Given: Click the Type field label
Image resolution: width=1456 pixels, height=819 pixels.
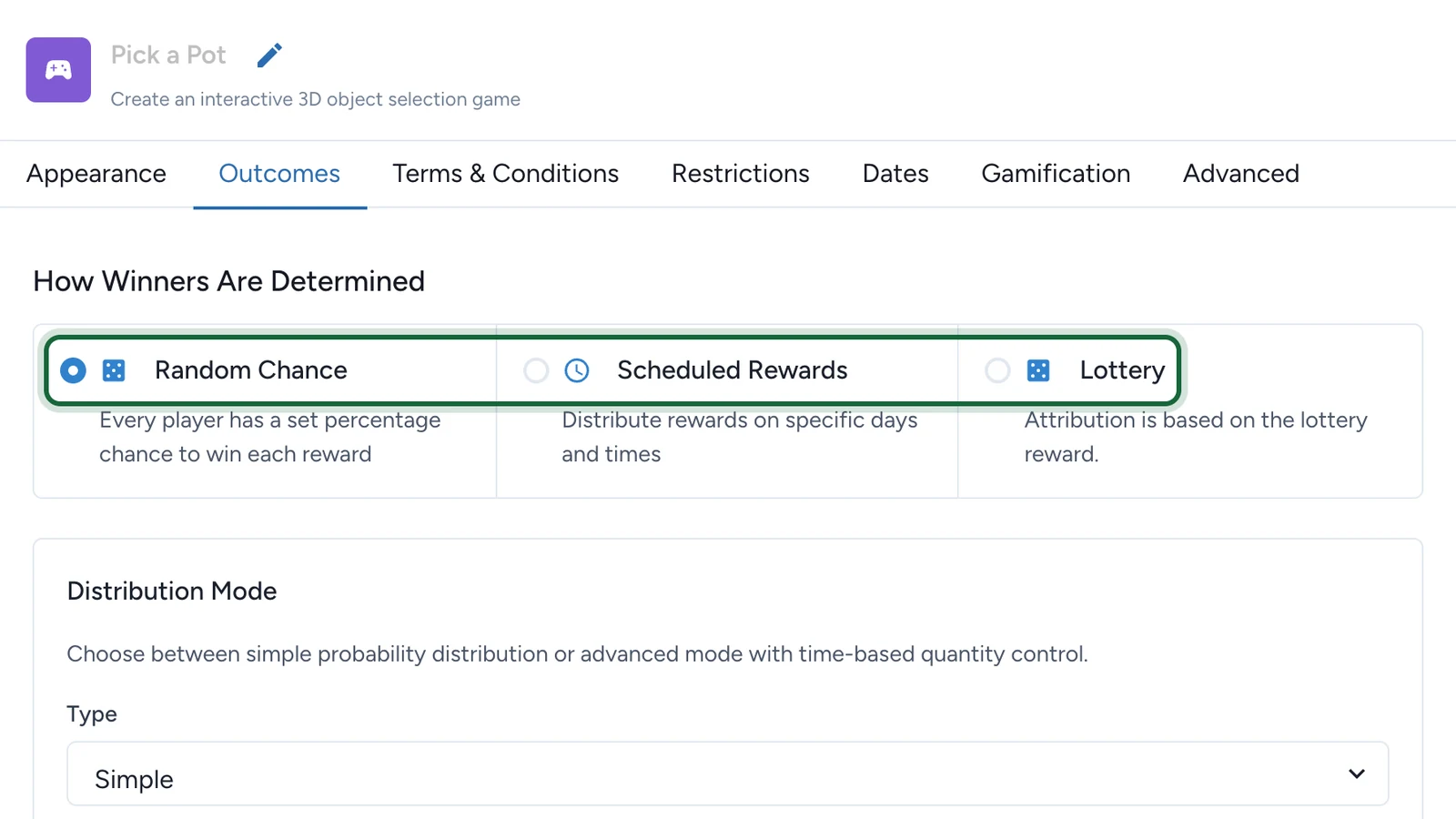Looking at the screenshot, I should (x=92, y=714).
